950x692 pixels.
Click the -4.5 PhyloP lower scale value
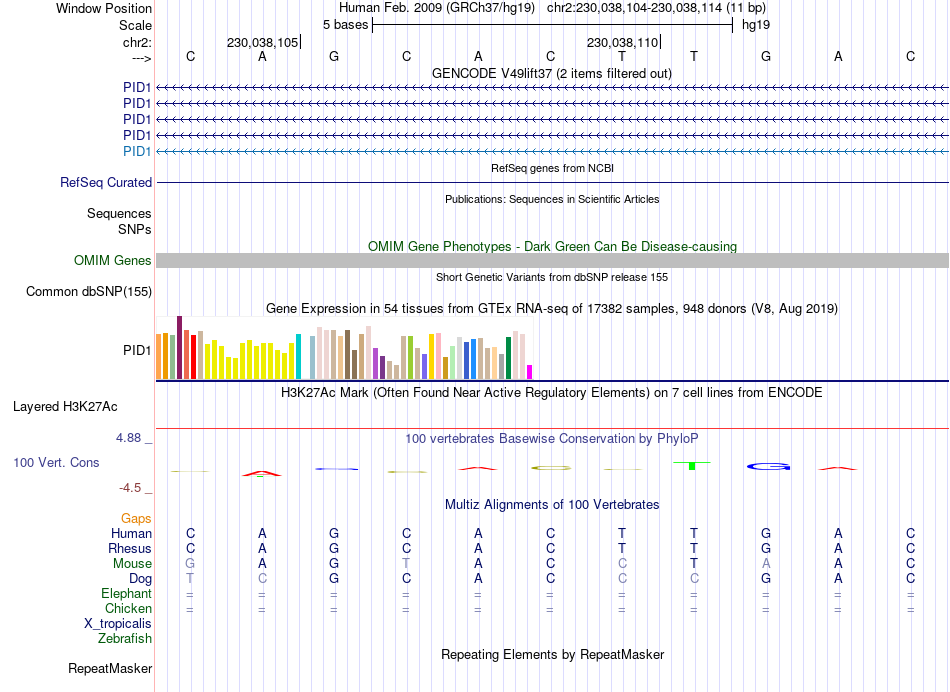point(130,488)
